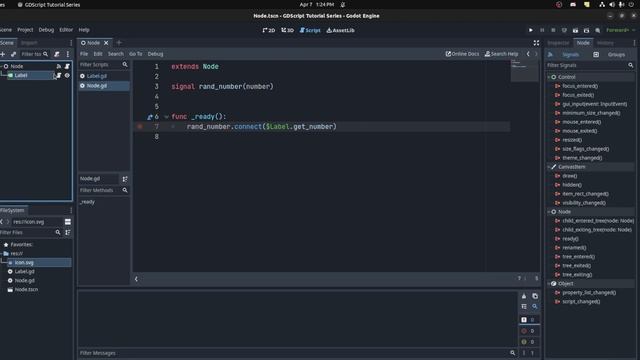The width and height of the screenshot is (640, 360).
Task: Toggle error messages filter in output
Action: tap(529, 331)
